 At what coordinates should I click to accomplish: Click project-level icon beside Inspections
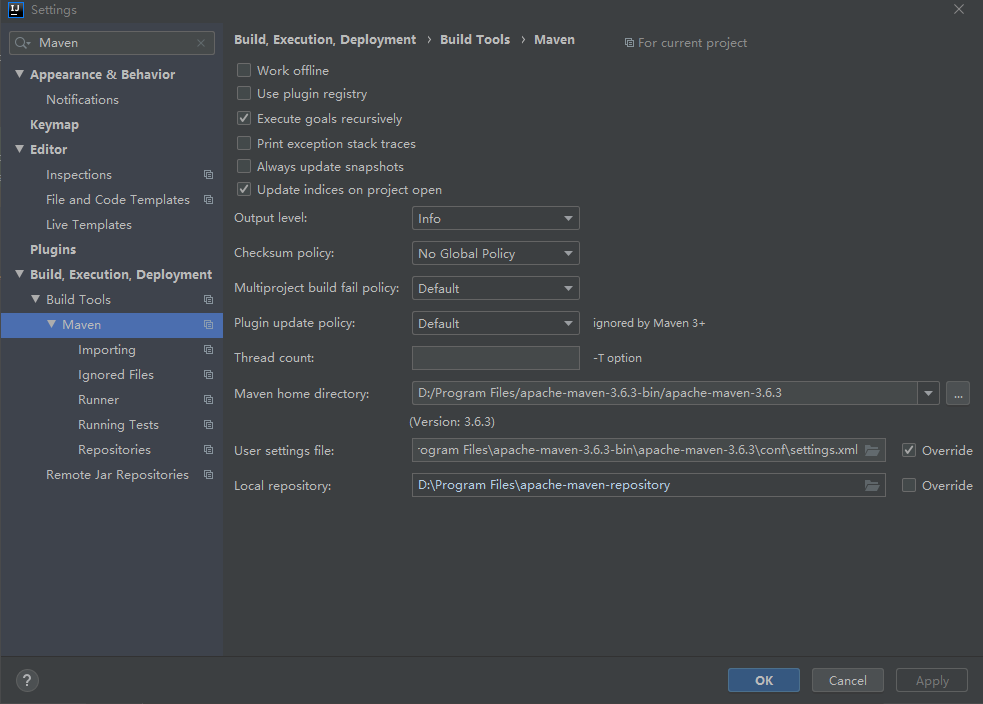pyautogui.click(x=208, y=175)
